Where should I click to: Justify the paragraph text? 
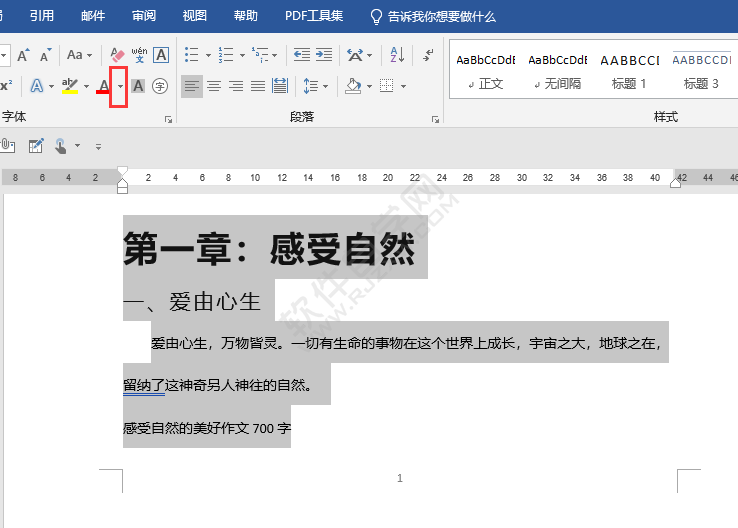(258, 86)
